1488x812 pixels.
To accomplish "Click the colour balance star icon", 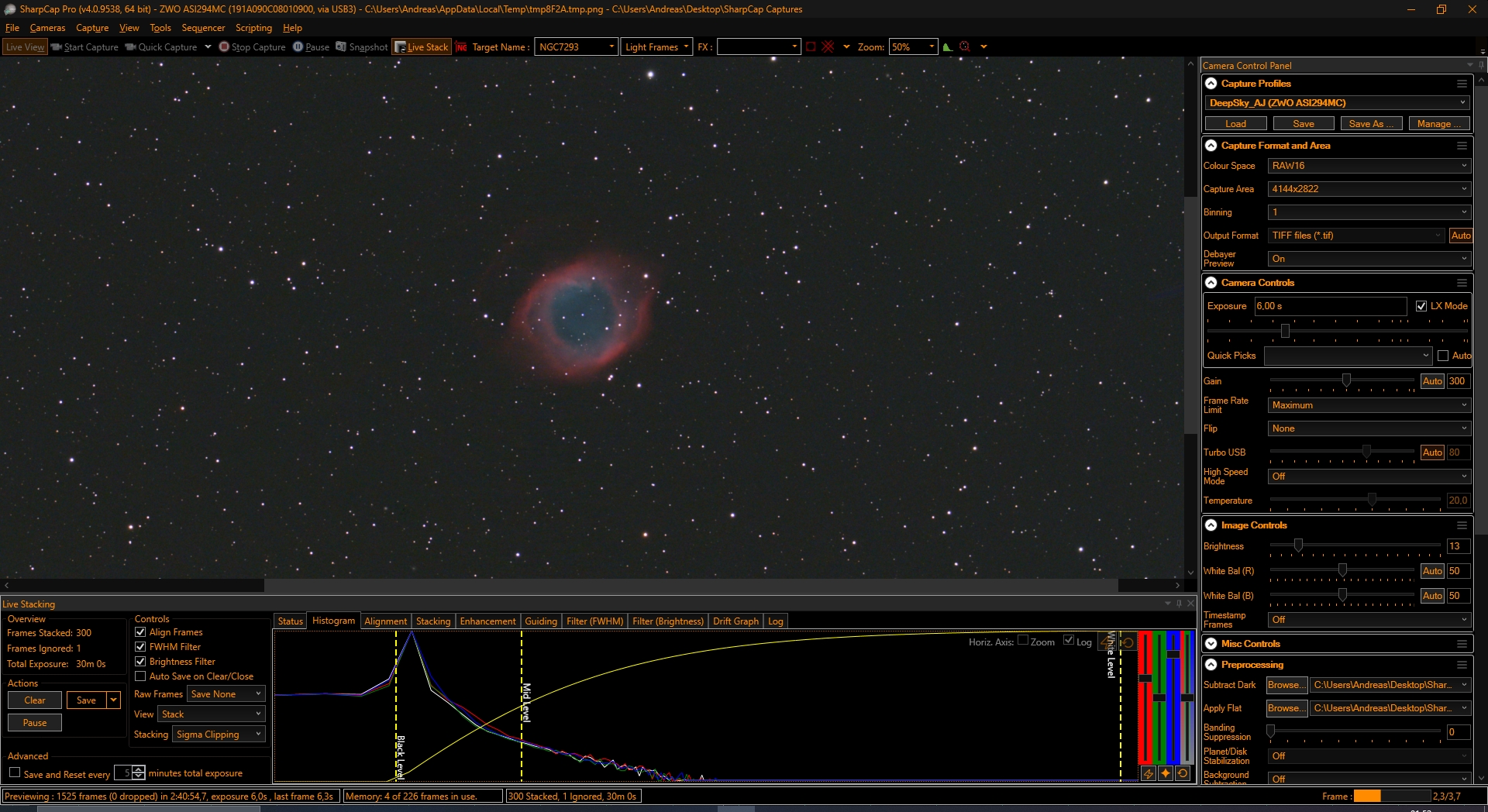I will pos(1166,773).
